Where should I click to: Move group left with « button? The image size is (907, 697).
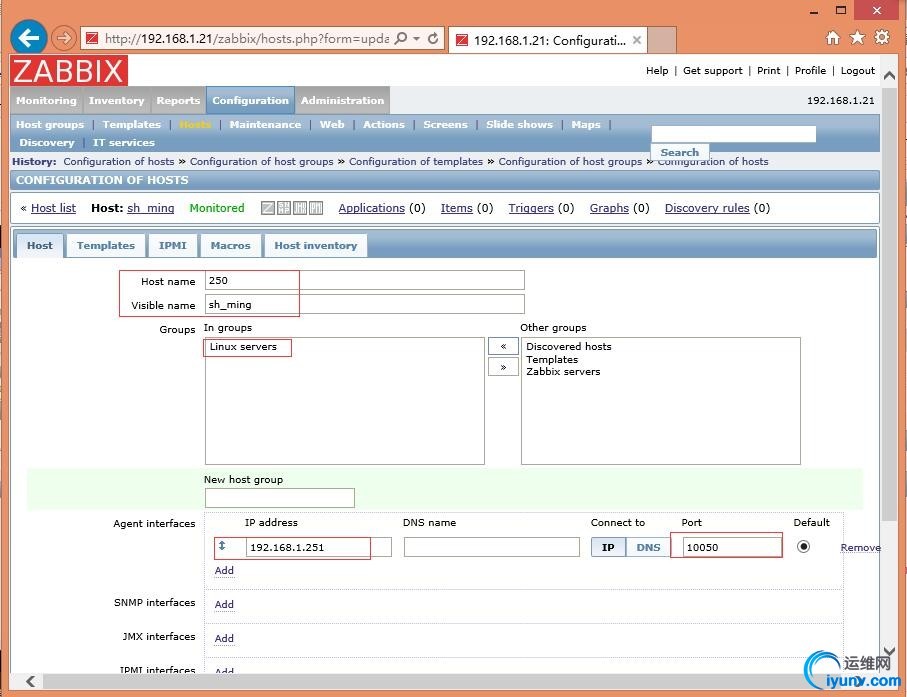503,346
